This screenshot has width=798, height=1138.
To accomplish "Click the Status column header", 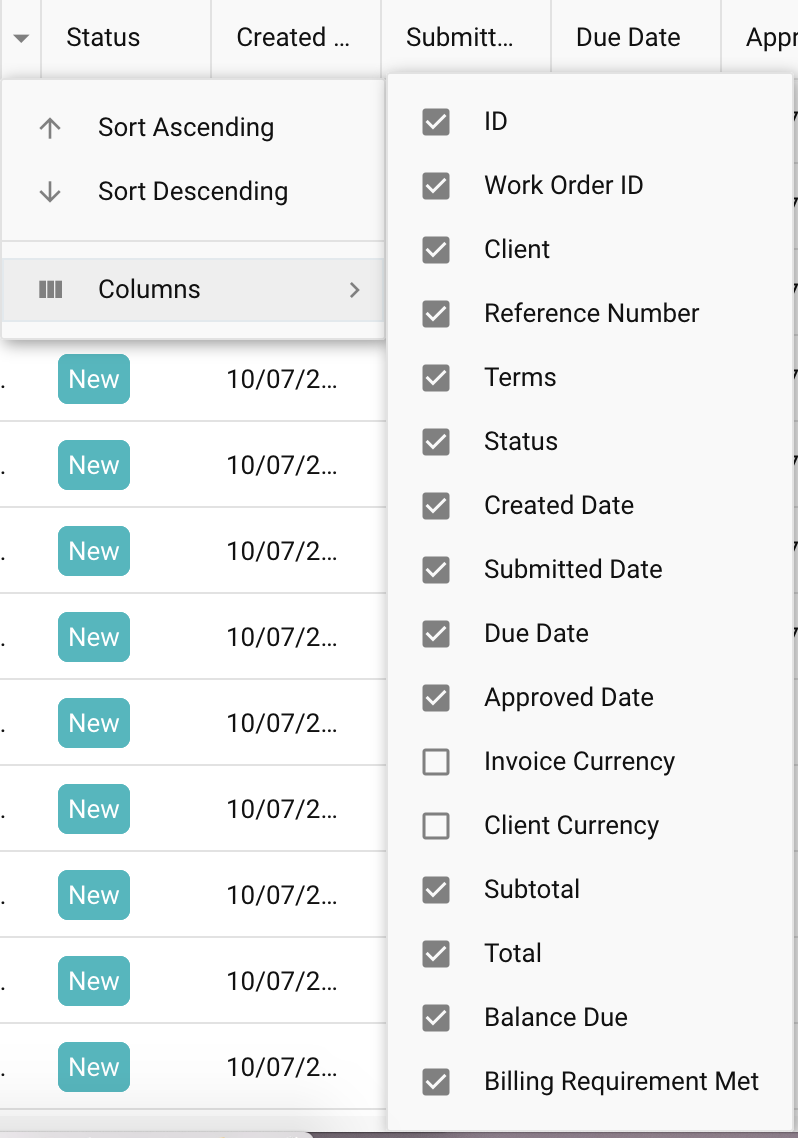I will click(x=103, y=37).
